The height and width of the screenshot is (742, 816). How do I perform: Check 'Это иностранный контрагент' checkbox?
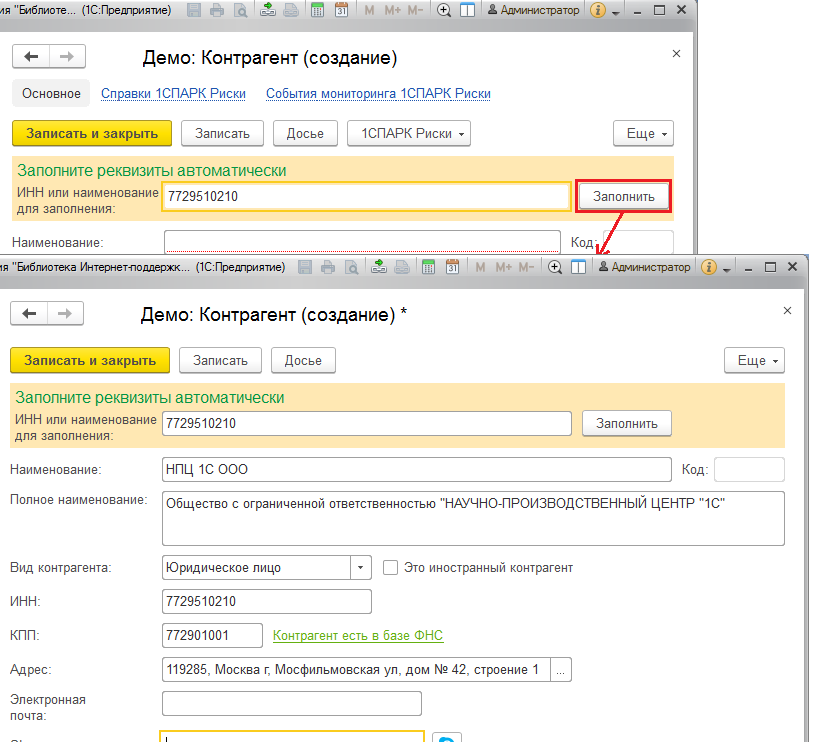click(390, 567)
